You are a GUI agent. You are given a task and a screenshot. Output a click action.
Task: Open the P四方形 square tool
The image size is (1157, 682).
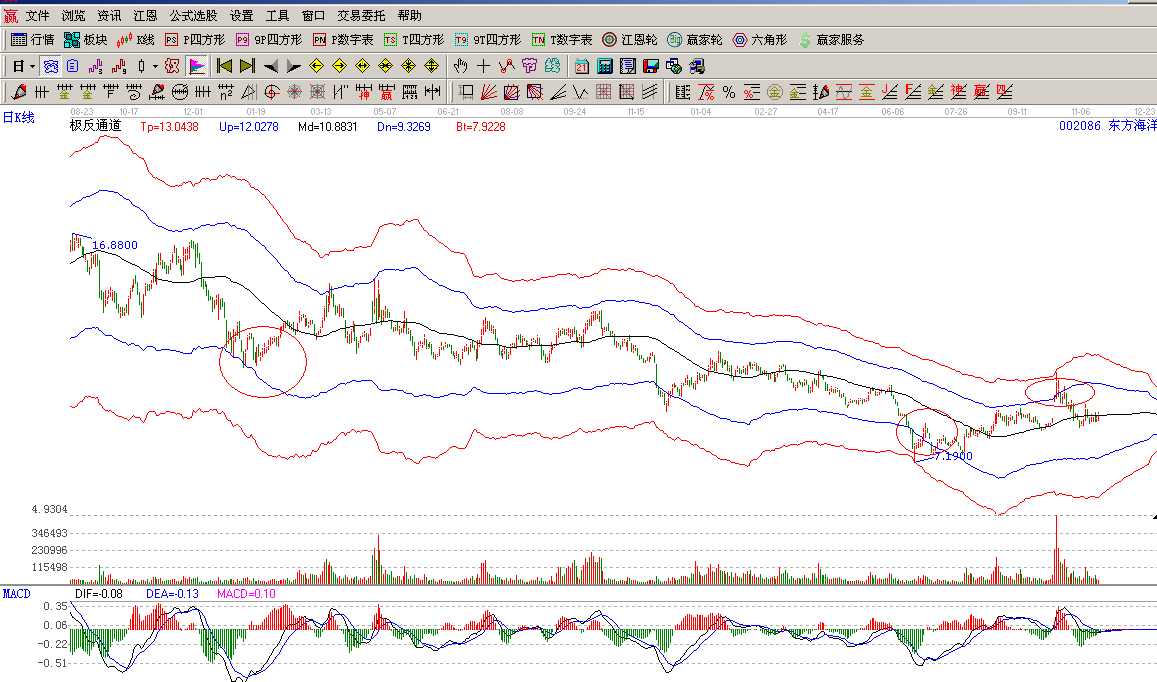tap(195, 40)
